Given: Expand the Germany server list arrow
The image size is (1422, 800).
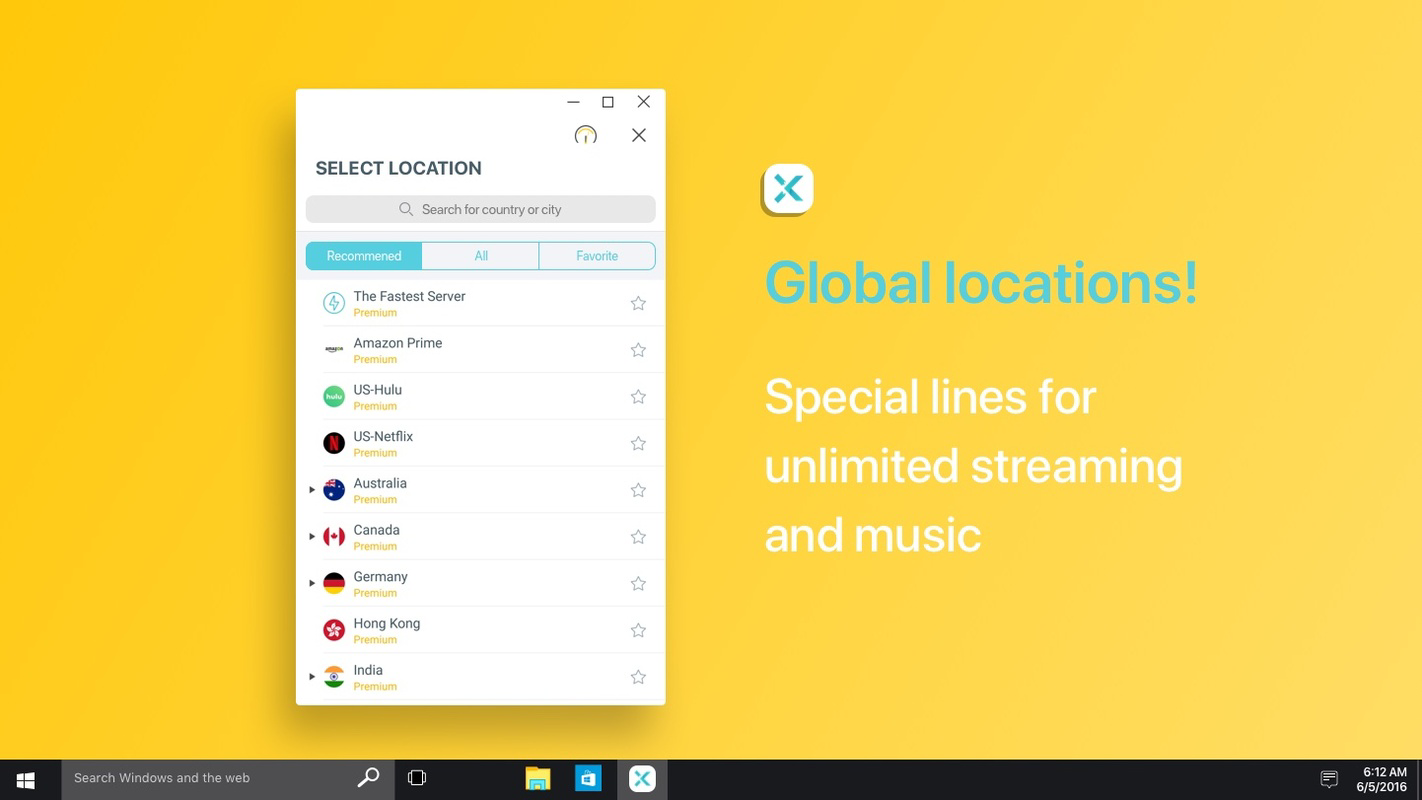Looking at the screenshot, I should (312, 583).
